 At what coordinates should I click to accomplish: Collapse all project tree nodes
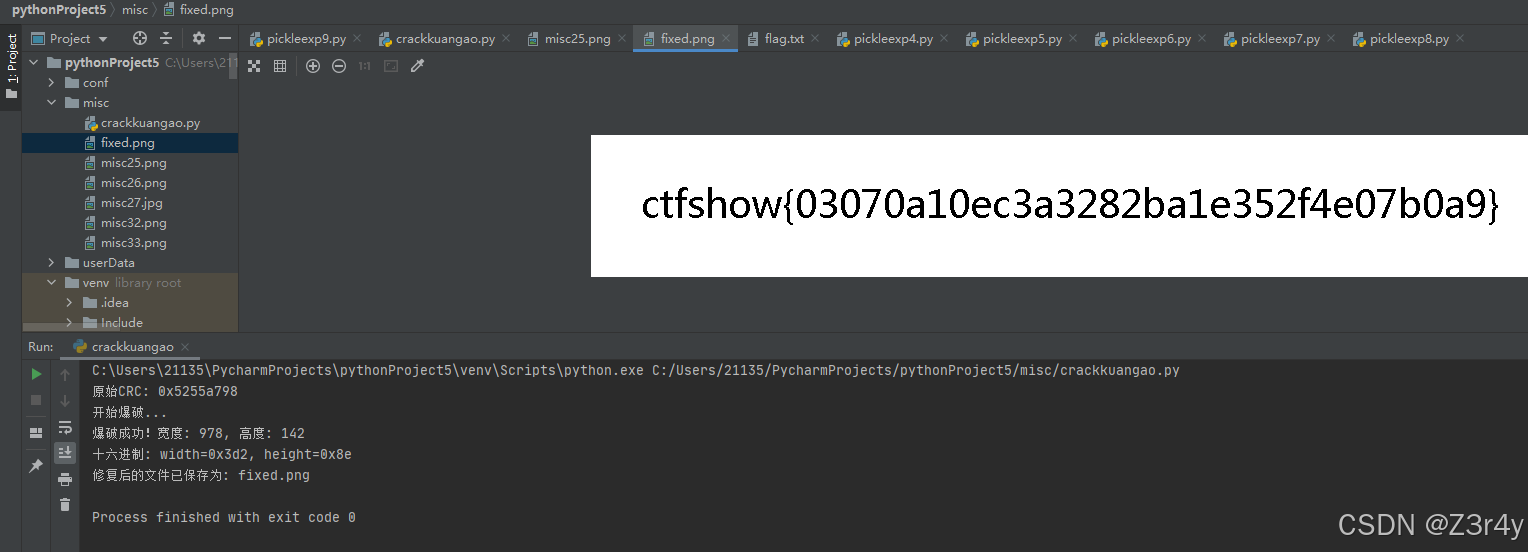click(x=166, y=38)
